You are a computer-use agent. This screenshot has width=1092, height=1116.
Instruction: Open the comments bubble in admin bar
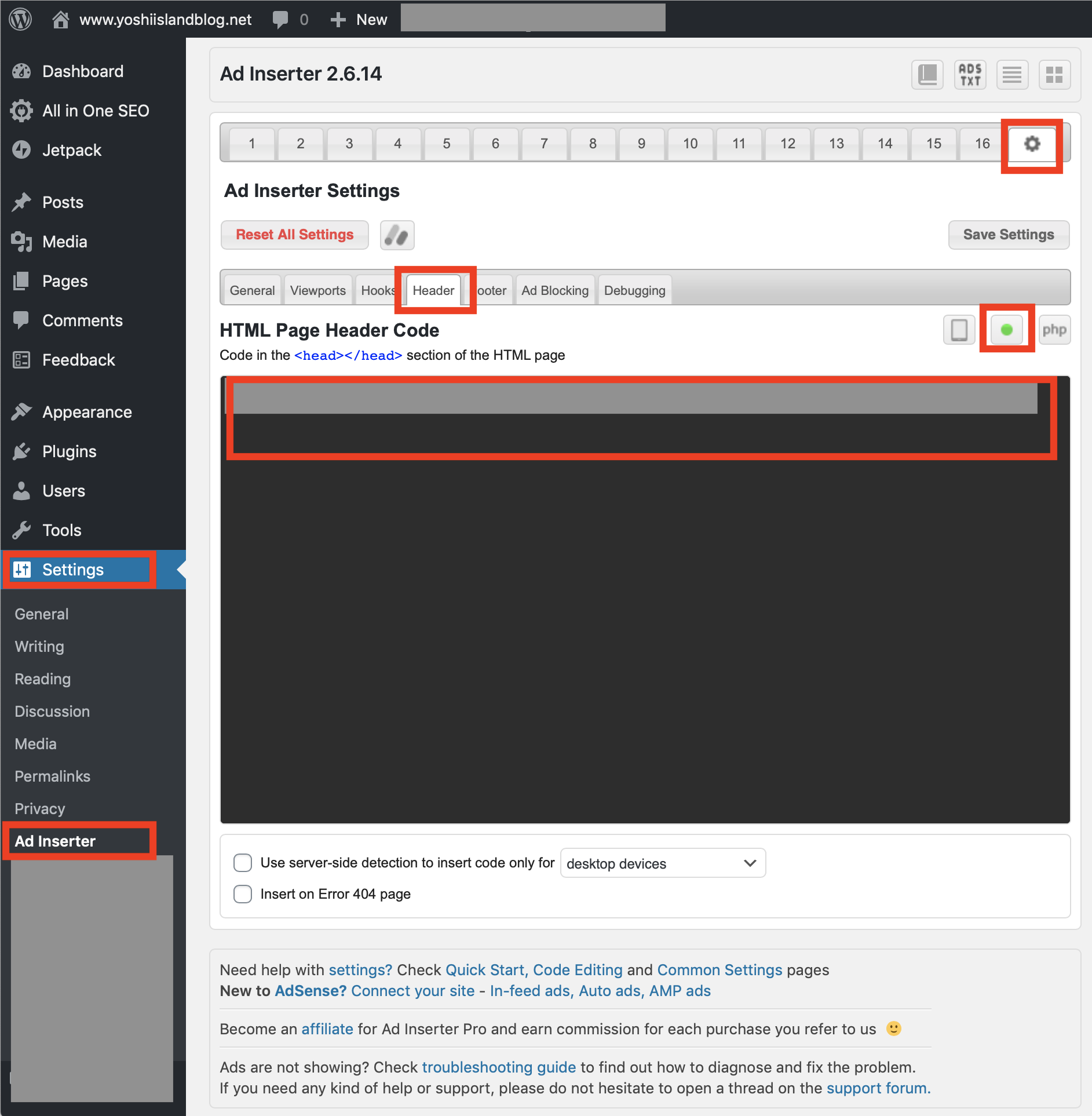pyautogui.click(x=280, y=20)
